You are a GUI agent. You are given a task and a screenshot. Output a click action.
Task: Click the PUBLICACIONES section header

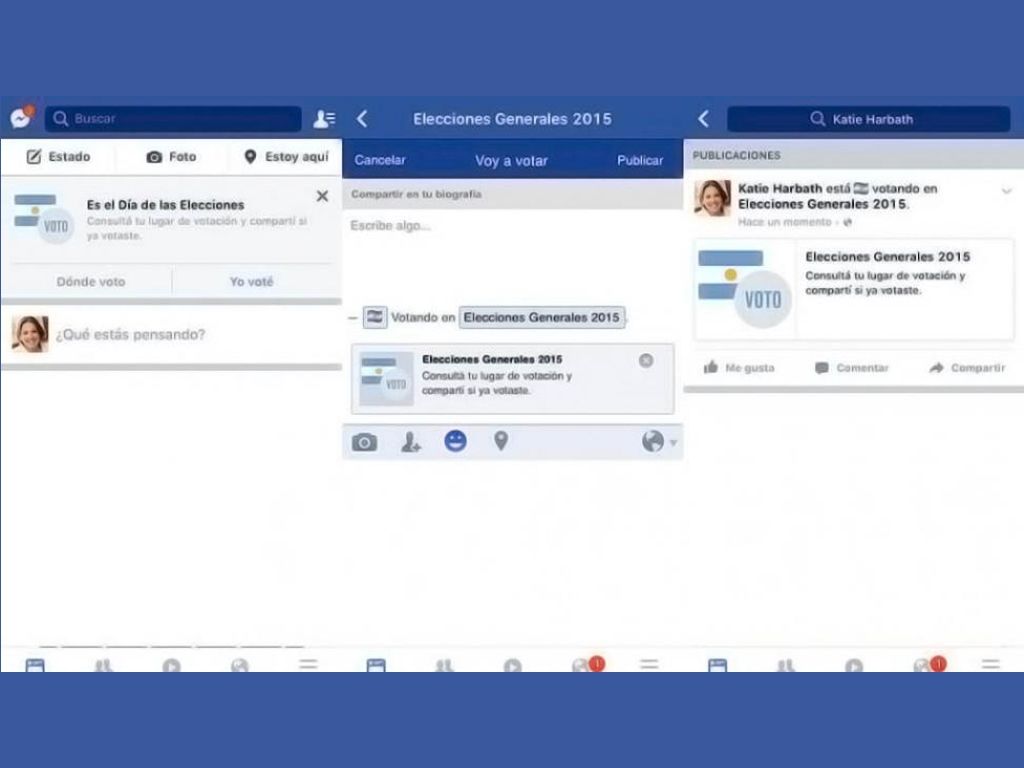click(736, 155)
